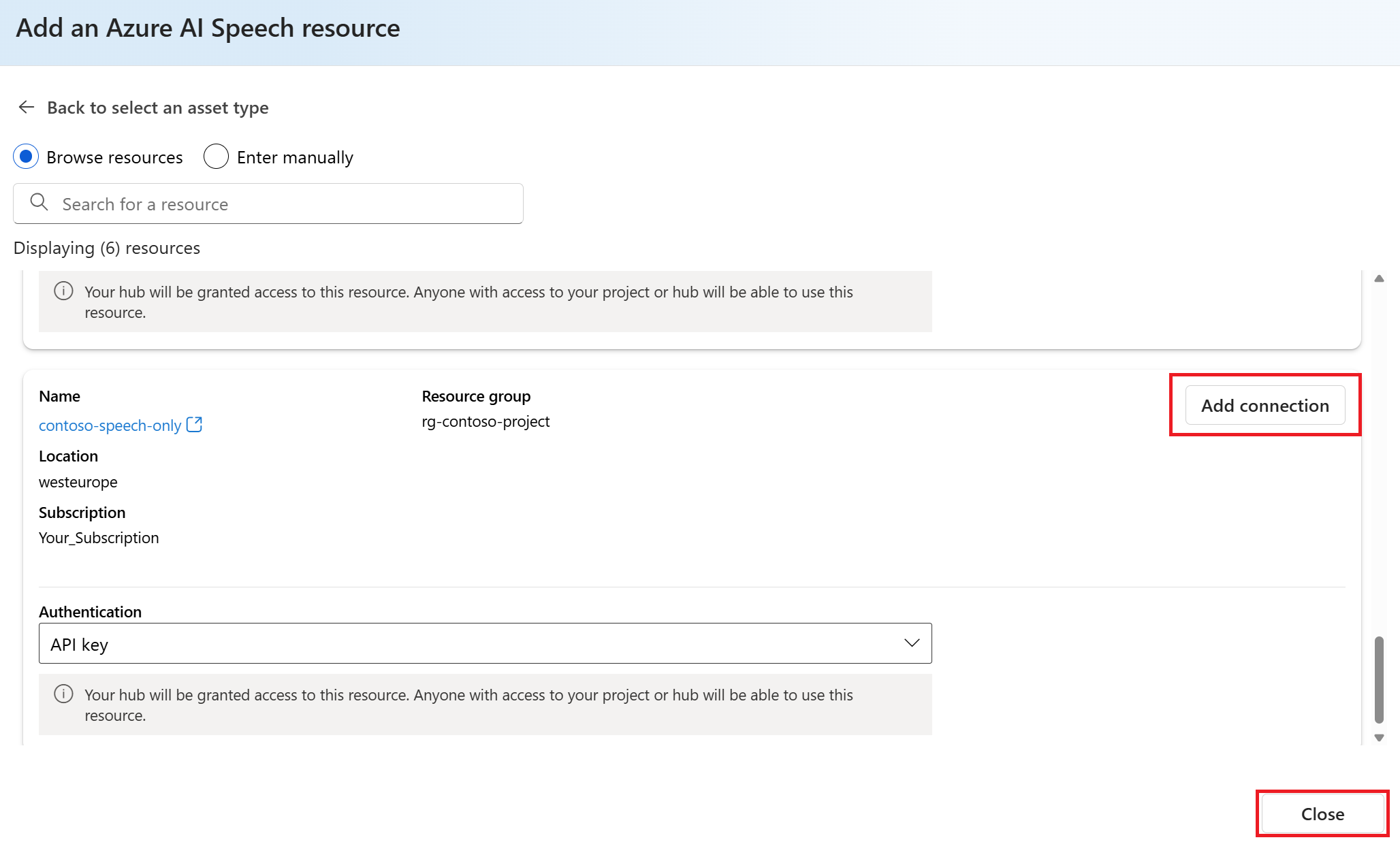
Task: Click the Browse resources label text
Action: tap(114, 158)
